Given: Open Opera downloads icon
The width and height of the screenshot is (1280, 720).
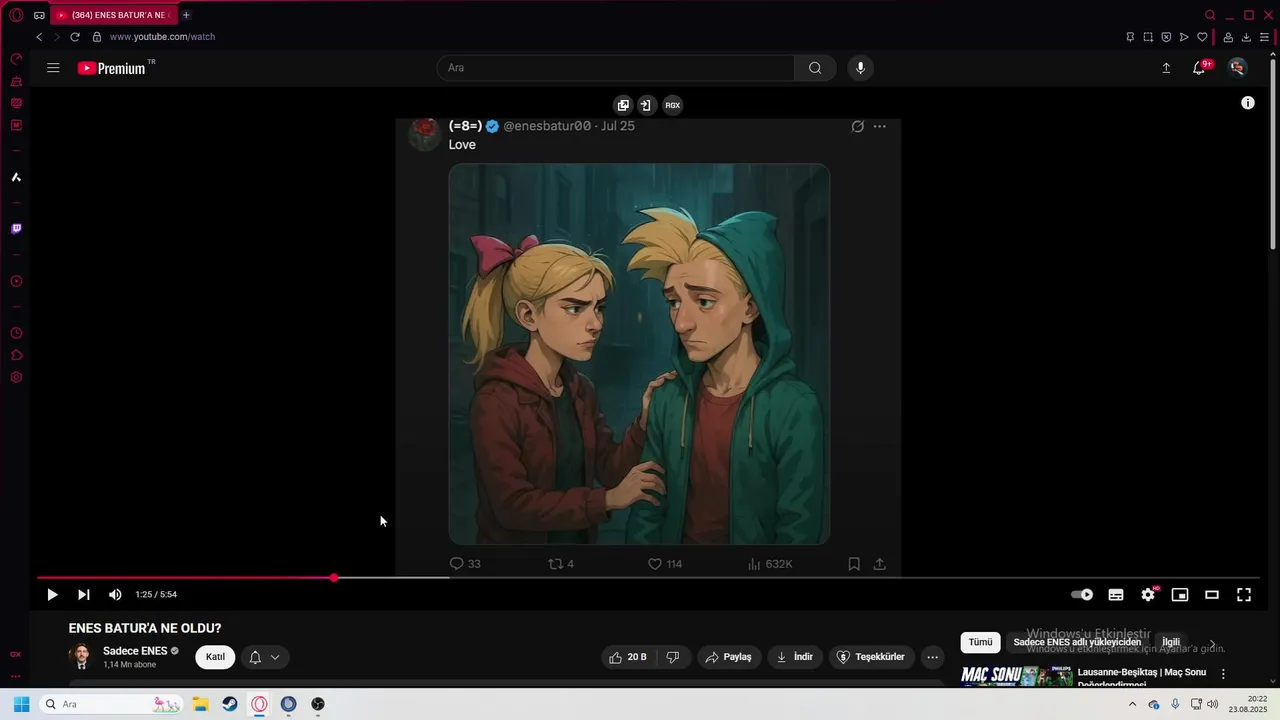Looking at the screenshot, I should point(1246,37).
